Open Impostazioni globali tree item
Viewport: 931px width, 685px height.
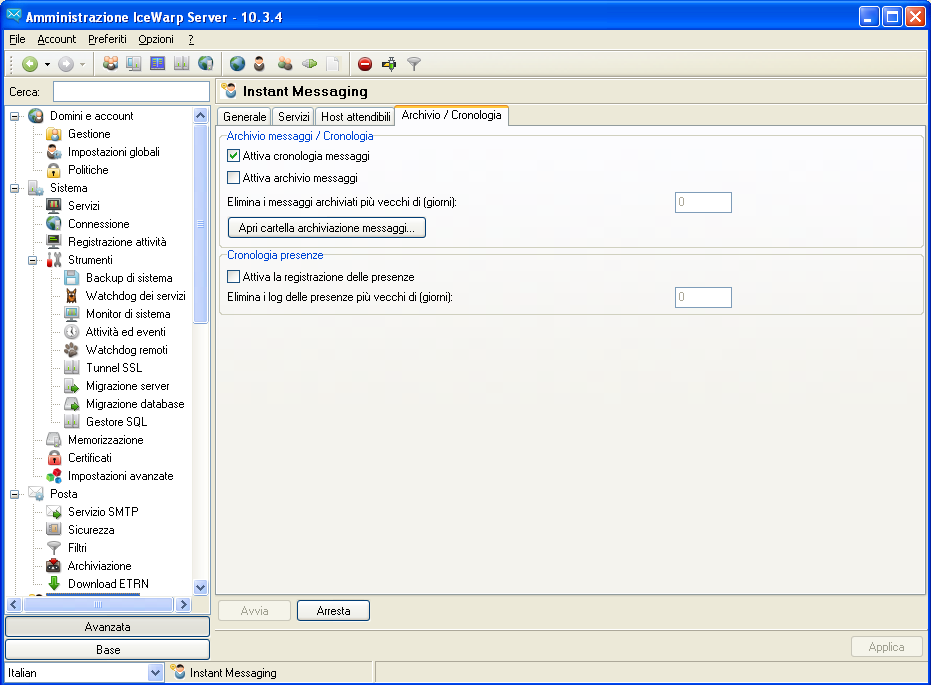(x=113, y=152)
